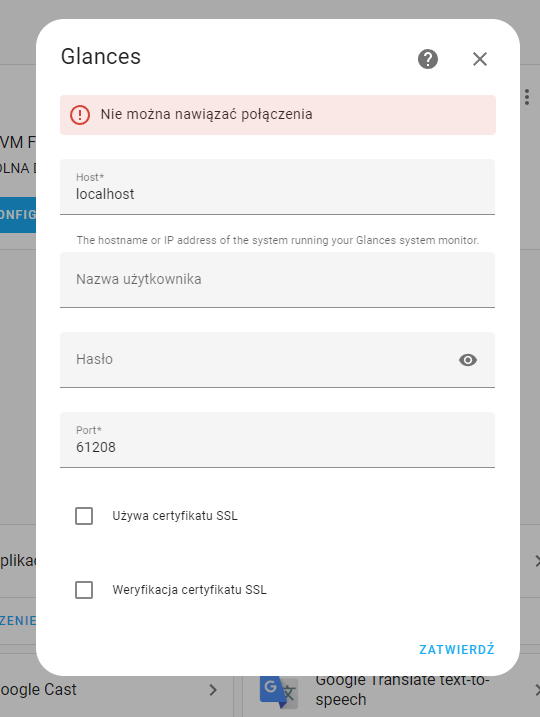Image resolution: width=540 pixels, height=717 pixels.
Task: Click the blue button behind the dialog
Action: click(18, 215)
